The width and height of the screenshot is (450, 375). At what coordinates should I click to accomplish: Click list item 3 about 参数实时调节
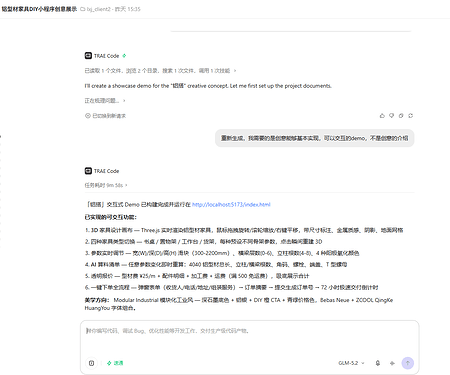(222, 253)
